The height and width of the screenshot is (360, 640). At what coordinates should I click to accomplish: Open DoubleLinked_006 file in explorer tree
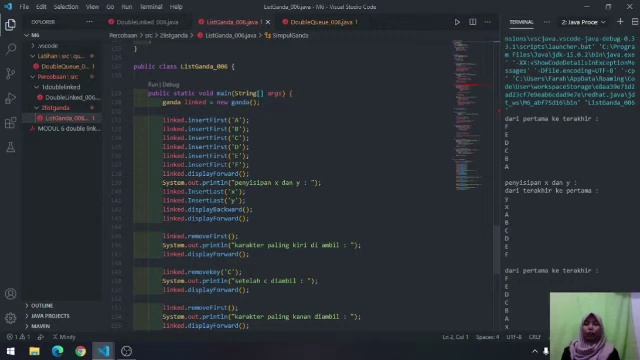[x=62, y=98]
